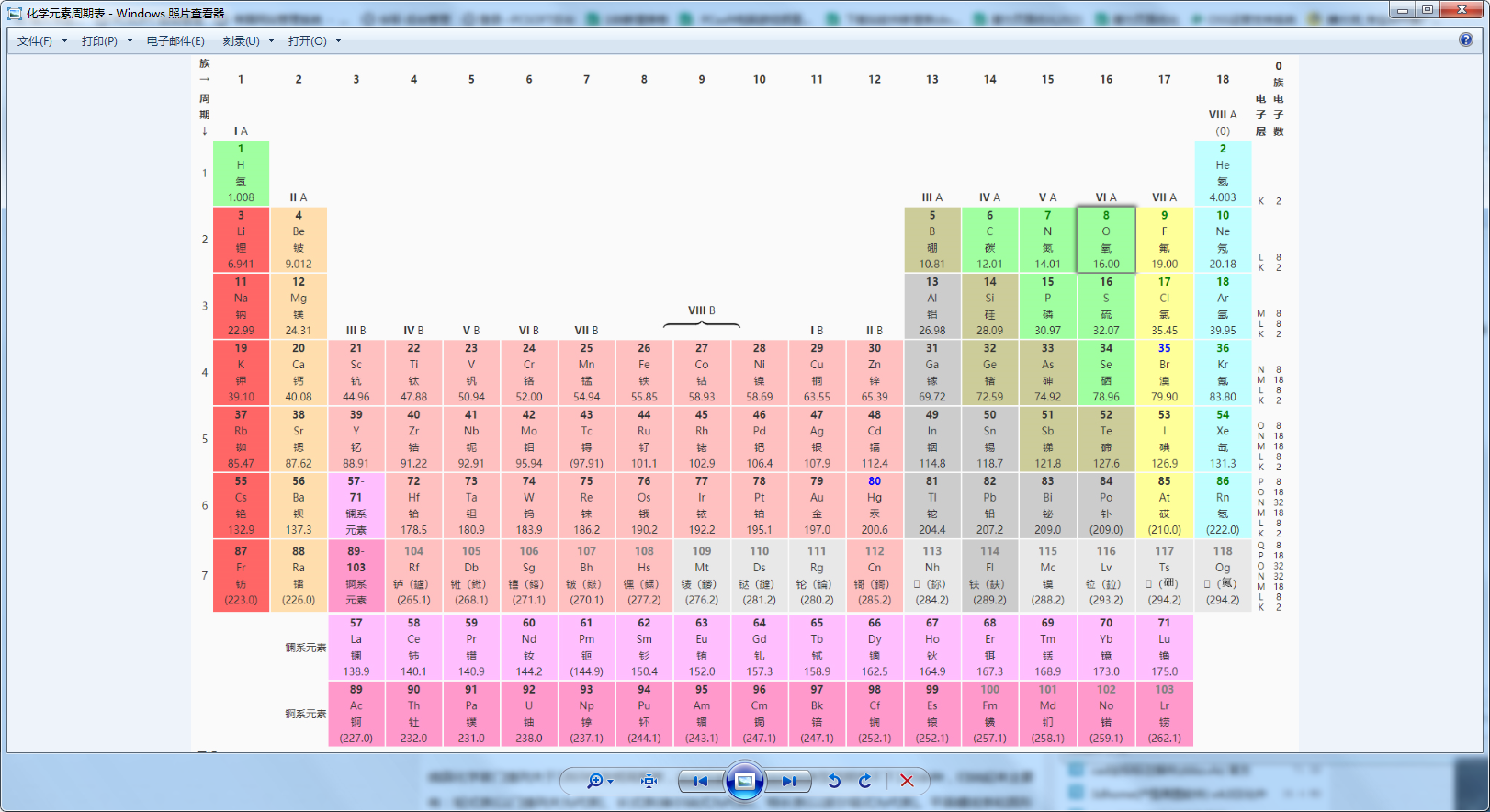This screenshot has width=1490, height=812.
Task: Go to the previous photo
Action: coord(701,781)
